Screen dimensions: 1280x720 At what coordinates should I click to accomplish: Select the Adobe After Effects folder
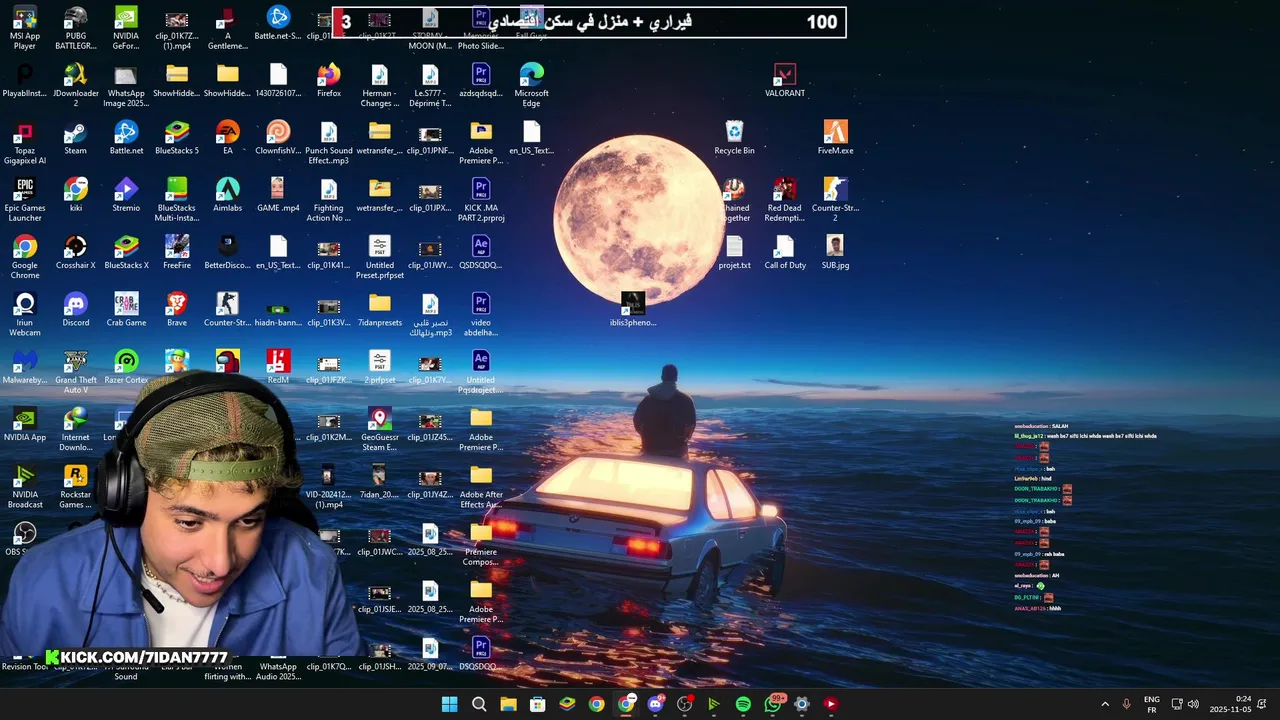(481, 486)
